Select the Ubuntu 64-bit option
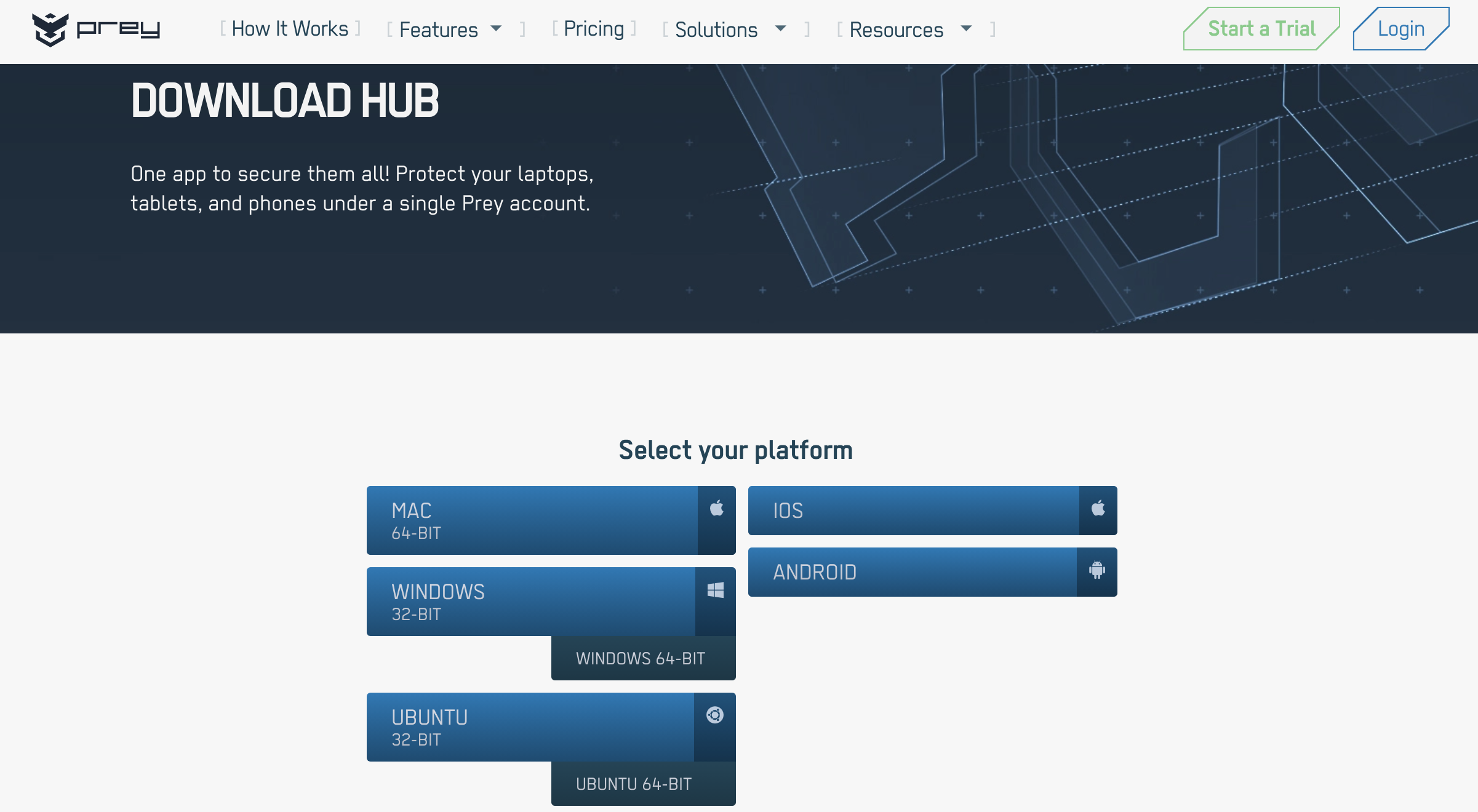Screen dimensions: 1478x812 pyautogui.click(x=644, y=784)
